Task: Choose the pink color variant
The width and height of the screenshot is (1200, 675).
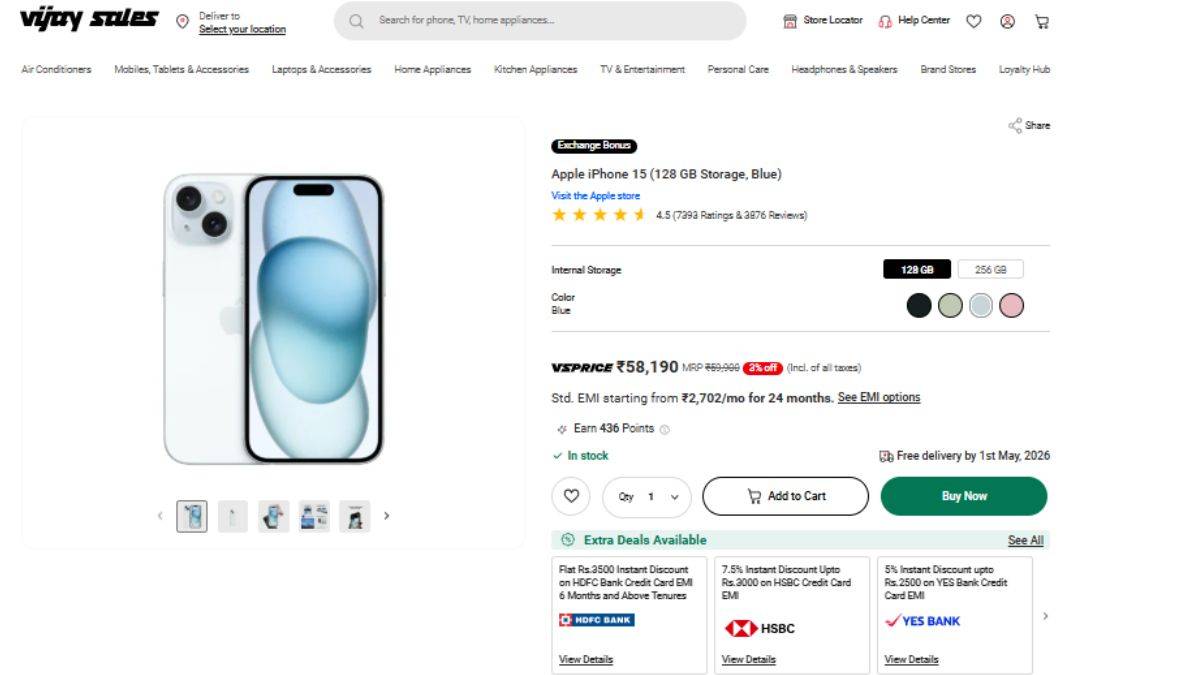Action: coord(1011,305)
